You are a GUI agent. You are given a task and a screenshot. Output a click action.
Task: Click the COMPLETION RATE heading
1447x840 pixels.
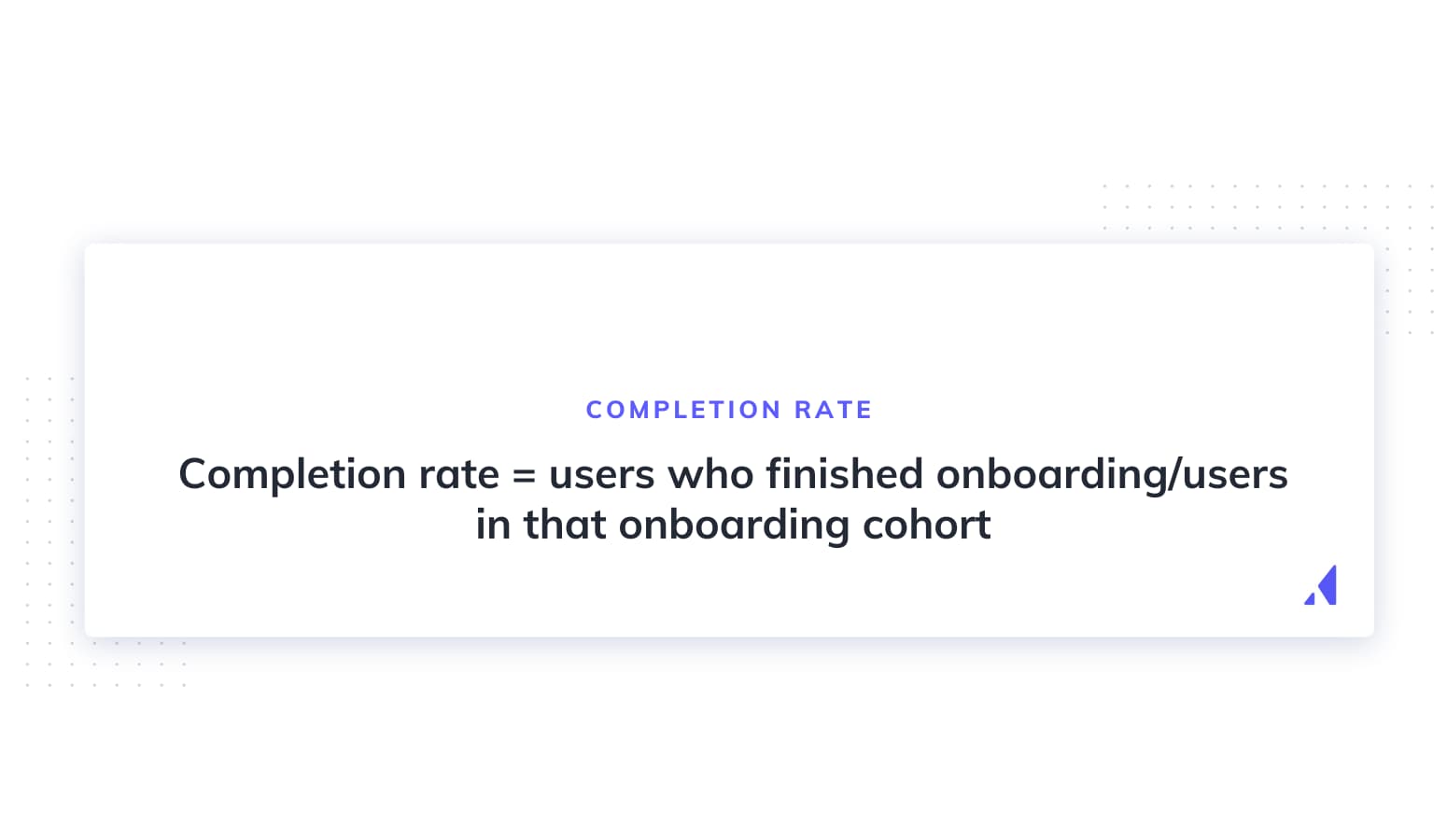(728, 410)
